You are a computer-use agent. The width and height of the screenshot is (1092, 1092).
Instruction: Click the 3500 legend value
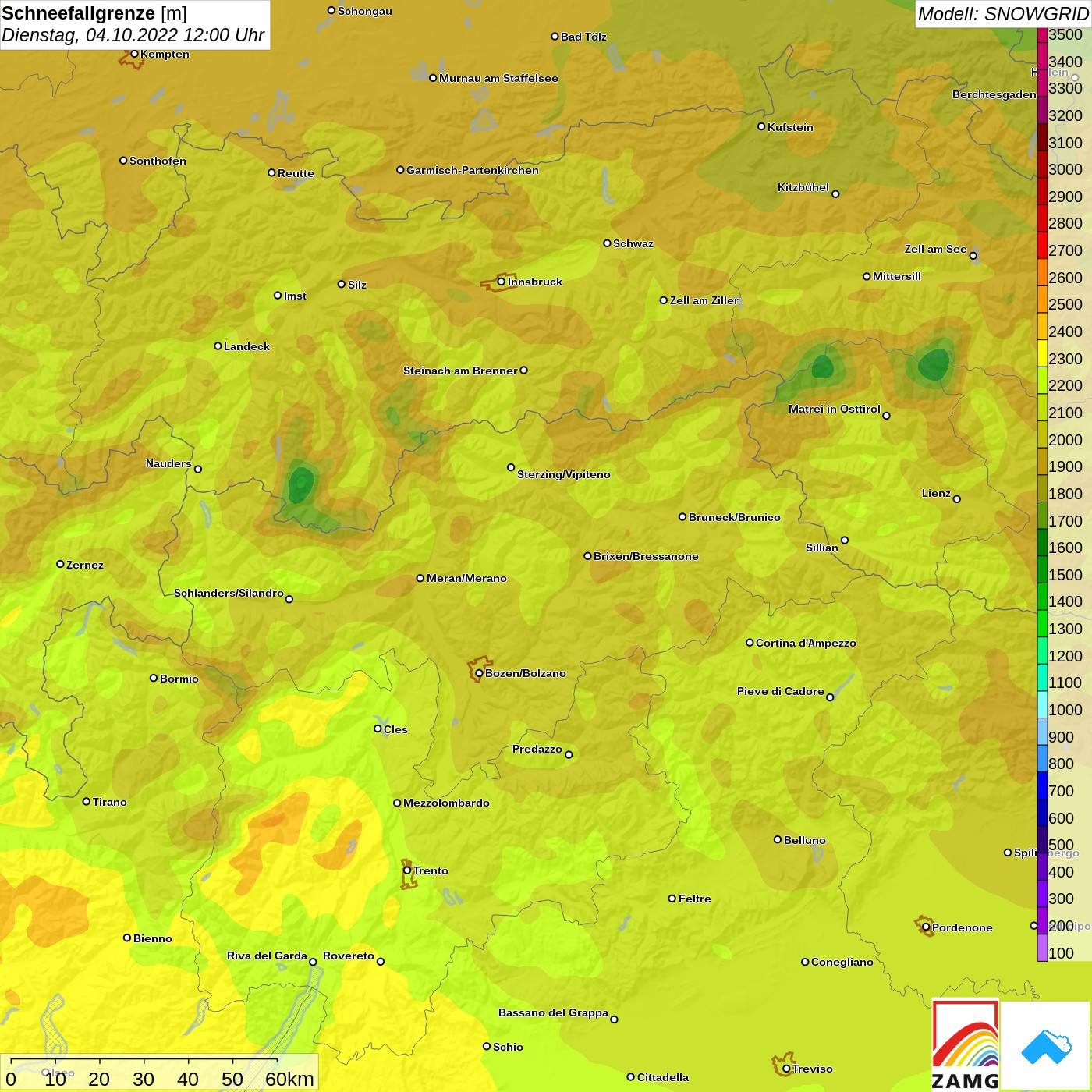coord(1065,35)
